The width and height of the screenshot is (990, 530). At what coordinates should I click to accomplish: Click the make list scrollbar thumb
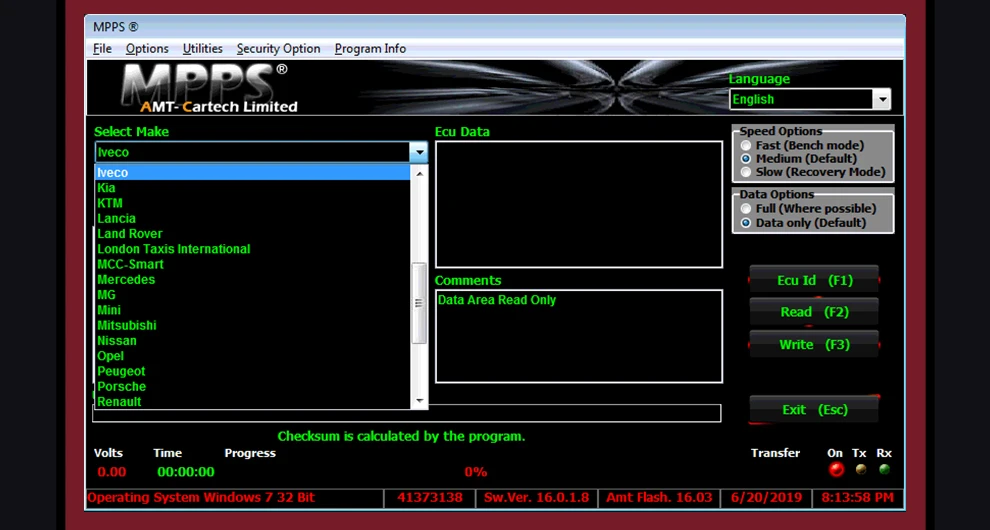coord(419,303)
